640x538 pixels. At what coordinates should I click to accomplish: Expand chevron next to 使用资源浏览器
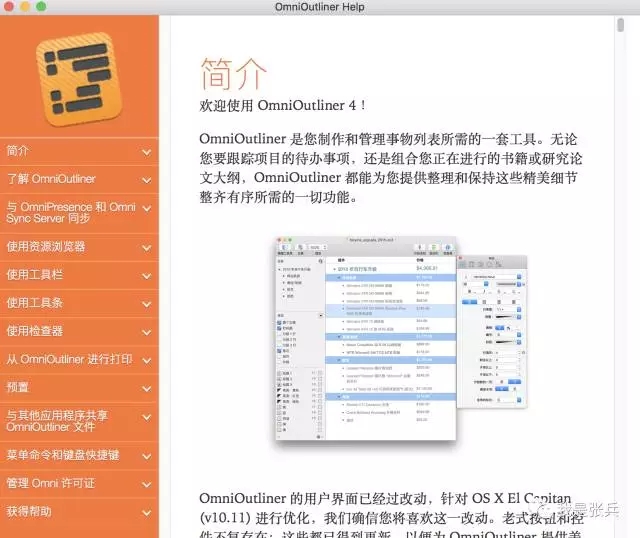pos(147,248)
